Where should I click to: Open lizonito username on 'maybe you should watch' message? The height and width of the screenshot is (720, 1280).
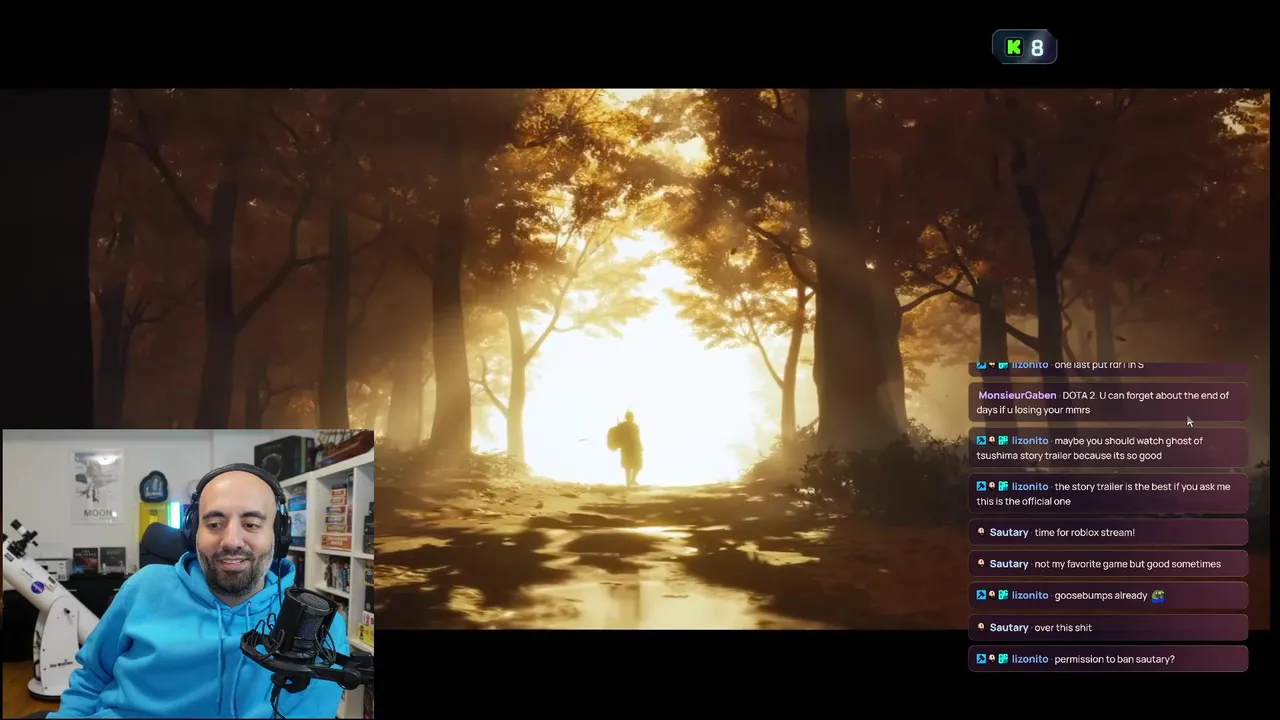coord(1030,440)
